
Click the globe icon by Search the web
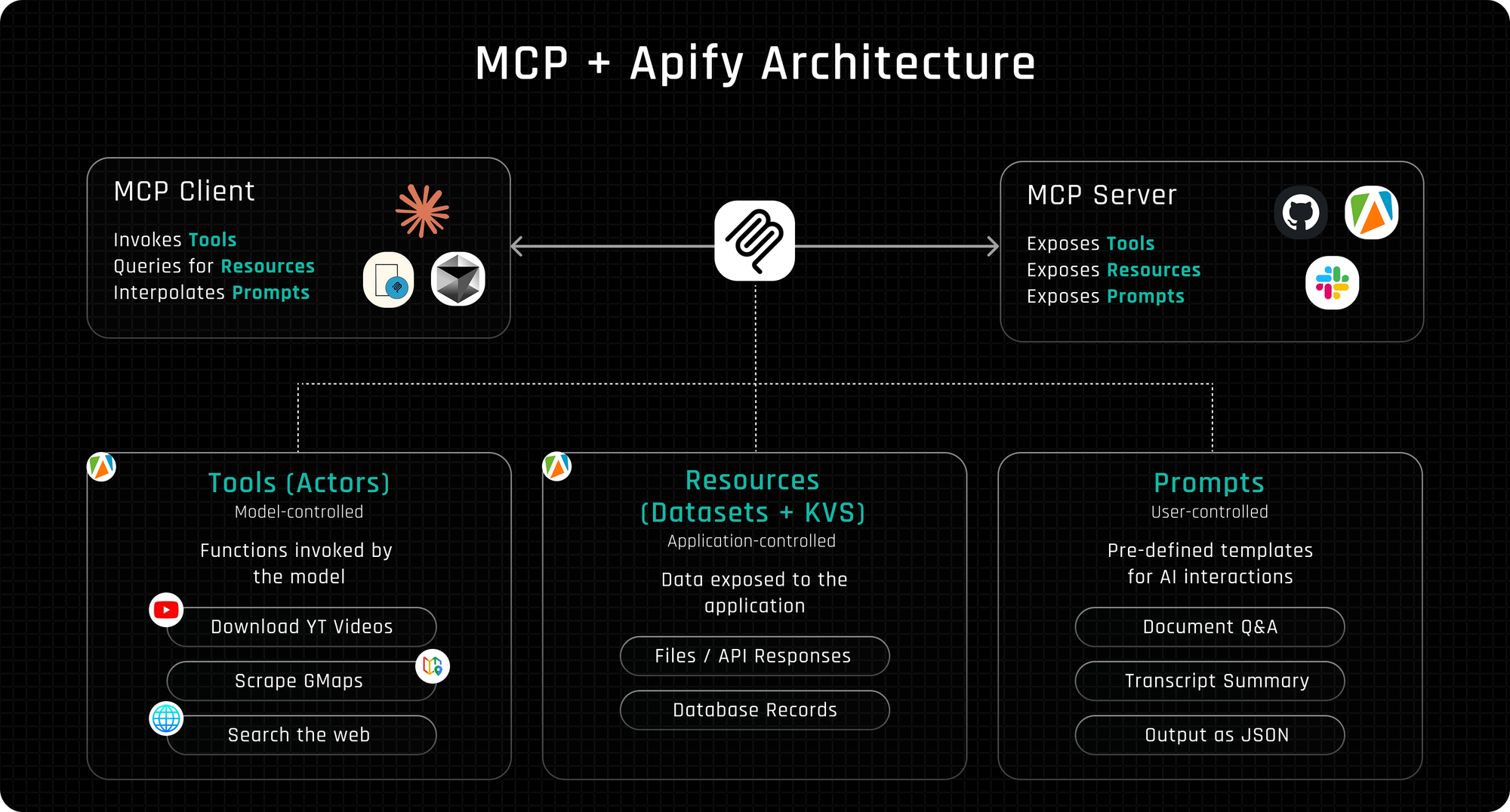[x=166, y=718]
